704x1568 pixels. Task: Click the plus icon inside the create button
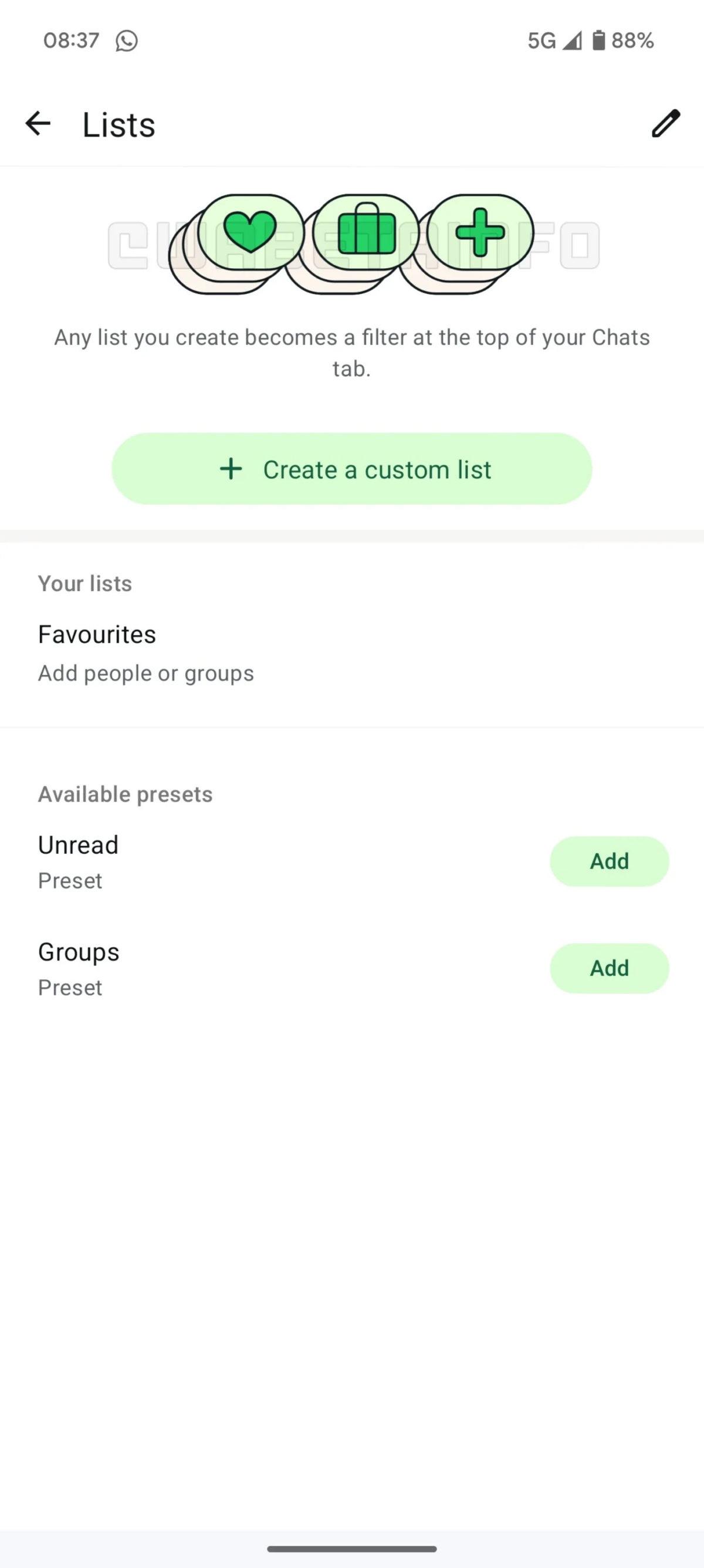point(231,469)
